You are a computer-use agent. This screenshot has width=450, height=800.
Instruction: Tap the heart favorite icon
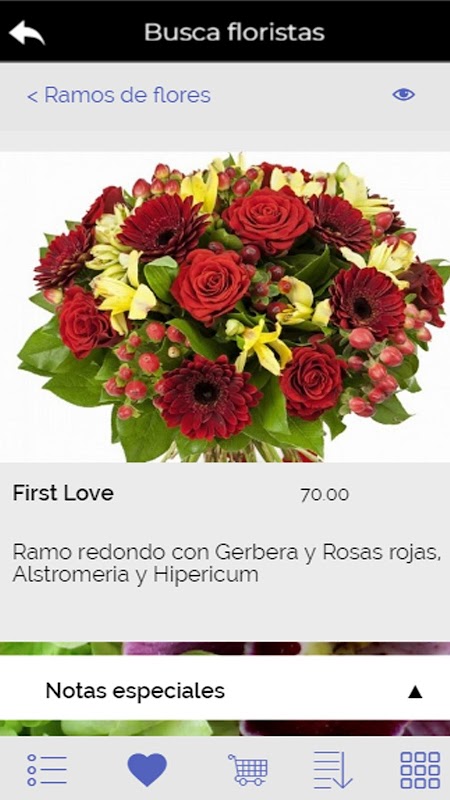coord(147,769)
